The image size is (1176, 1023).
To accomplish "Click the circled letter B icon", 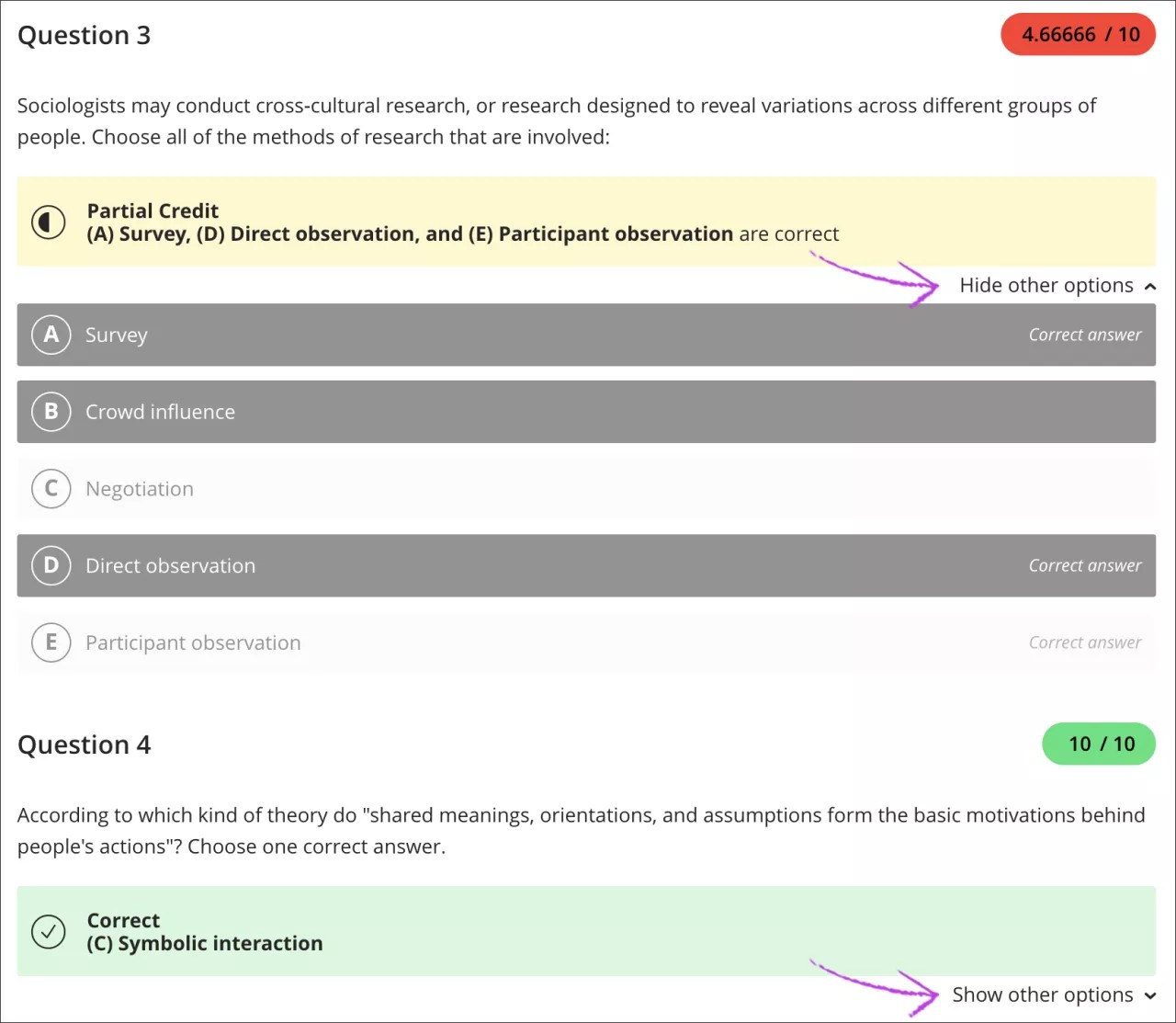I will (x=51, y=412).
